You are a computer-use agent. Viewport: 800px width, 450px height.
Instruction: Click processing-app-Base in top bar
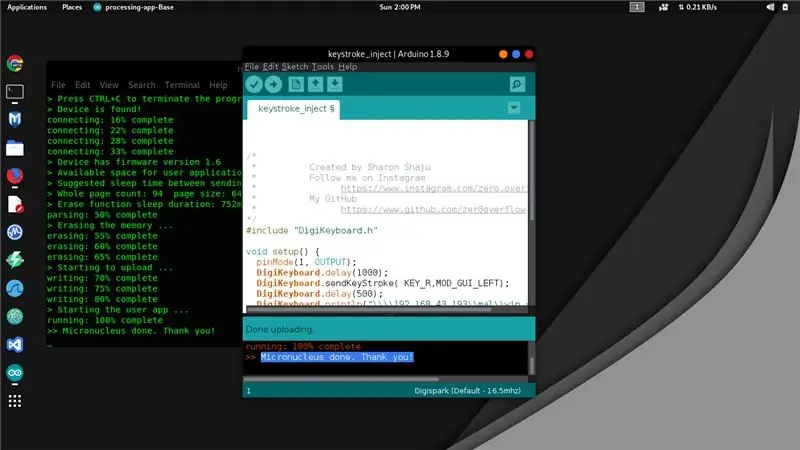click(x=134, y=7)
